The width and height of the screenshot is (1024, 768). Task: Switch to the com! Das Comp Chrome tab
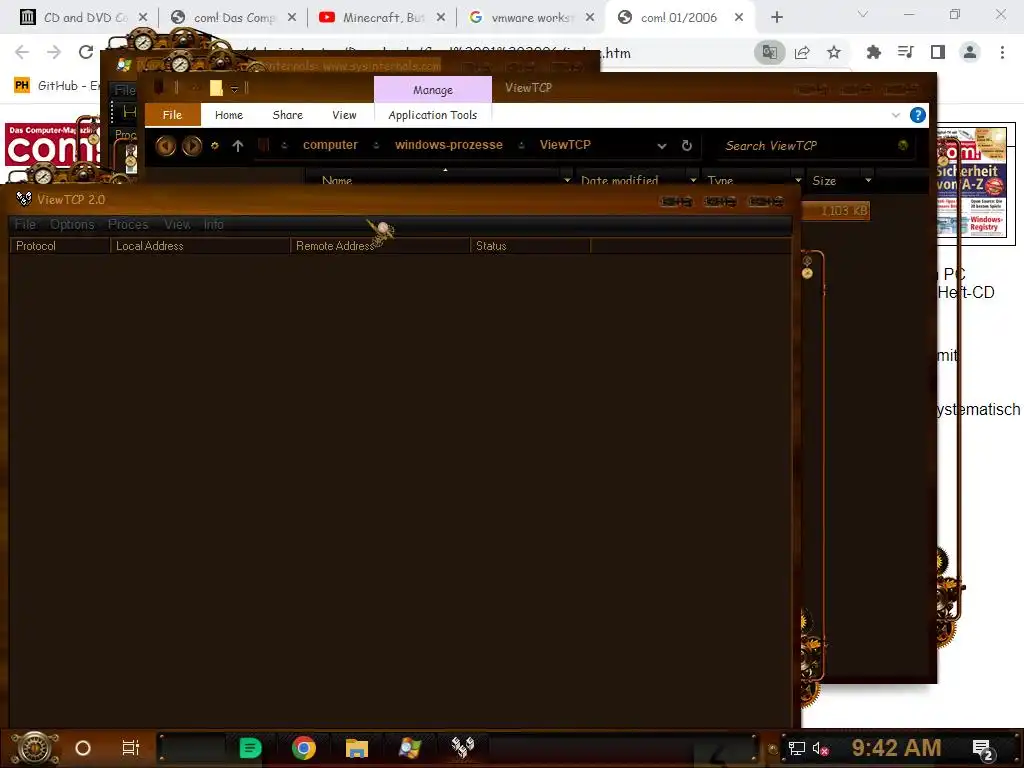[x=234, y=18]
